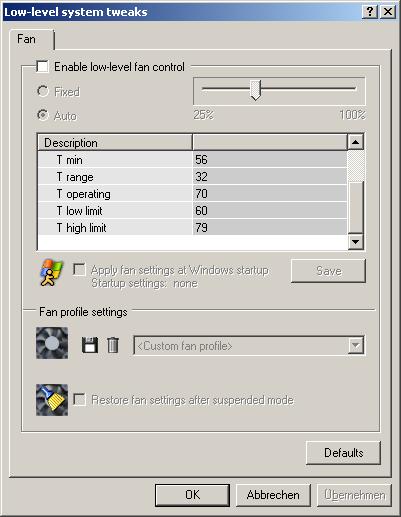
Task: Click the Abbrechen button
Action: pos(273,495)
